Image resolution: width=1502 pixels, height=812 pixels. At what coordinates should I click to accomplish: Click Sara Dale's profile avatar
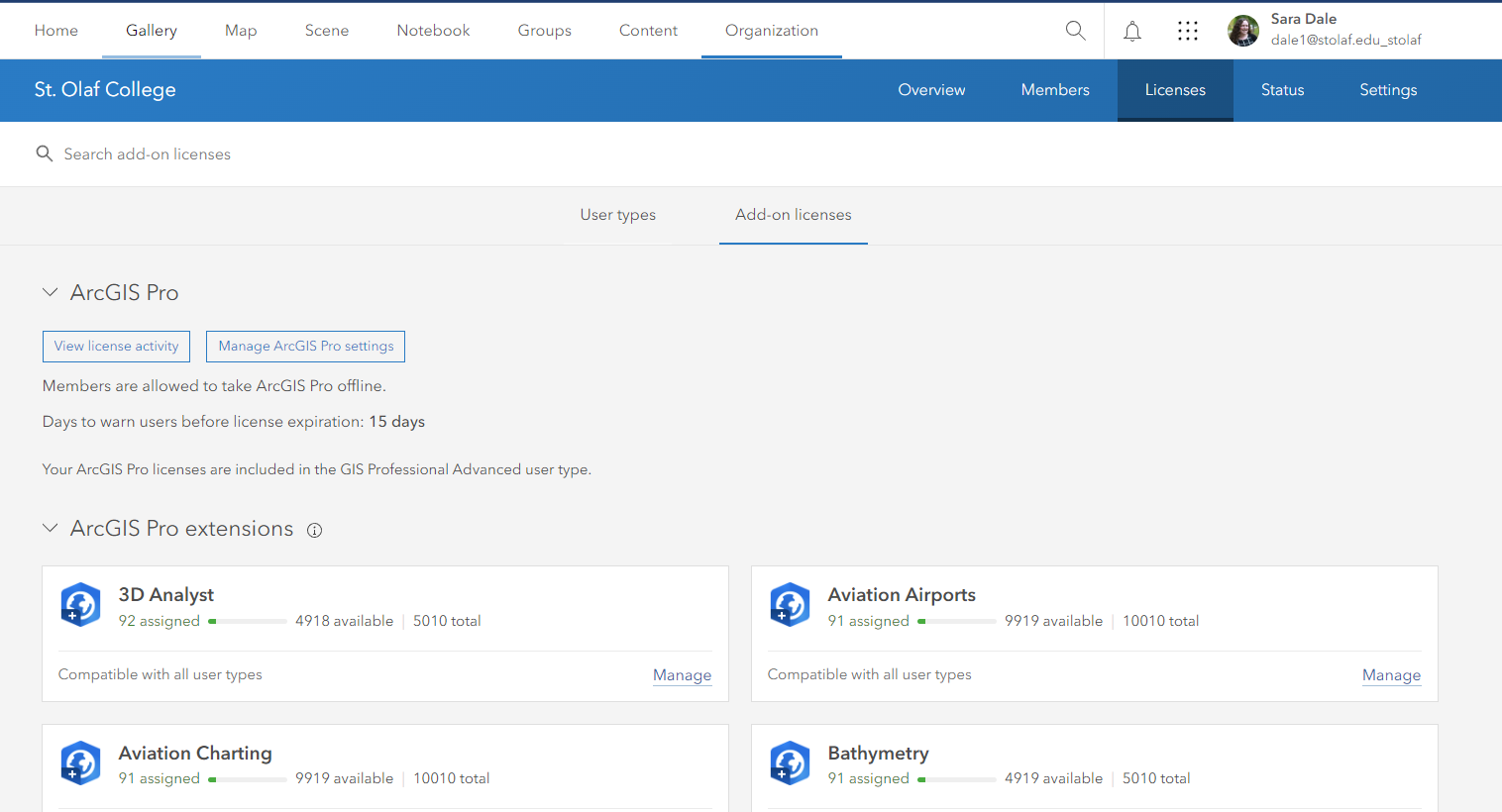click(x=1241, y=31)
